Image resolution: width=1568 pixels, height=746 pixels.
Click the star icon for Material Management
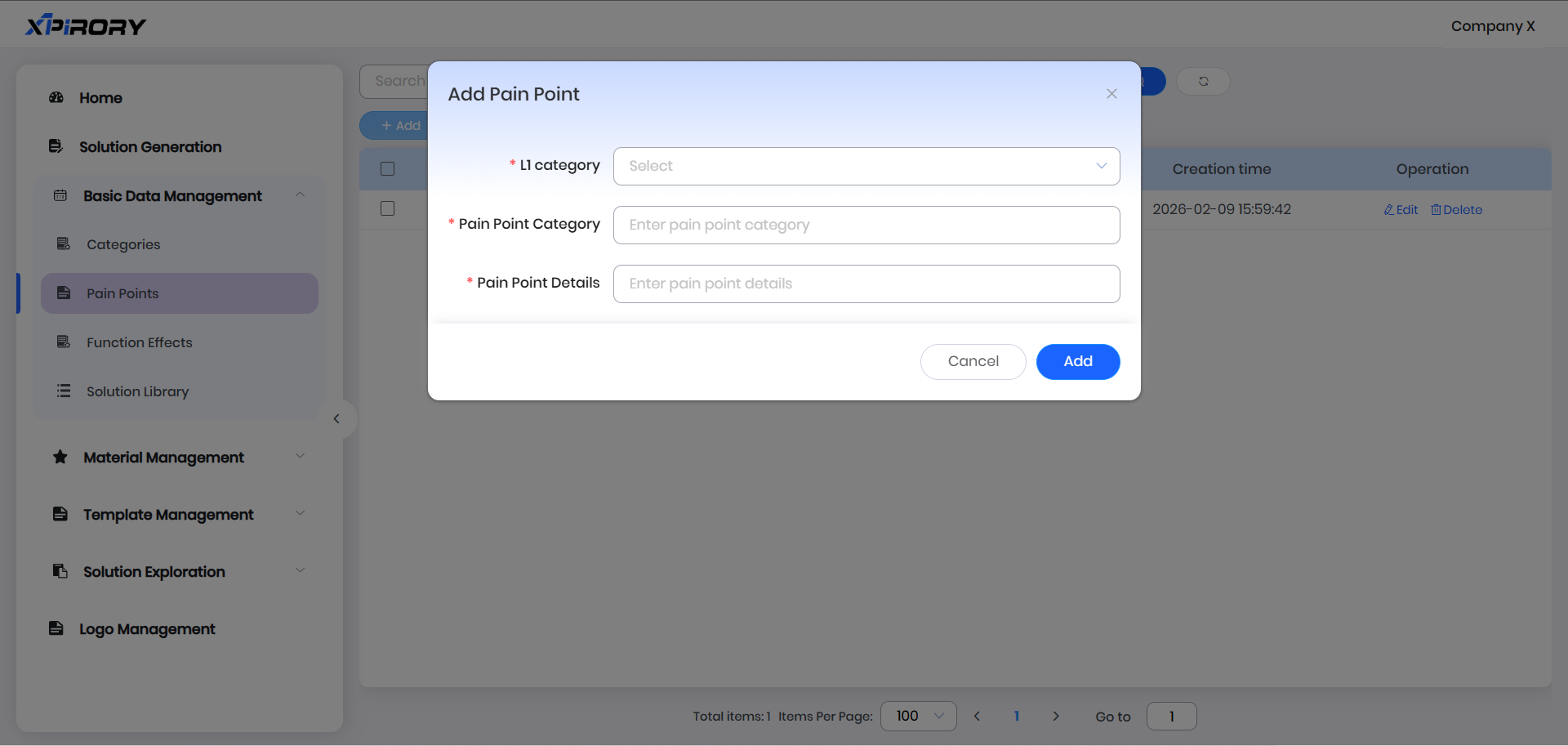pyautogui.click(x=60, y=457)
